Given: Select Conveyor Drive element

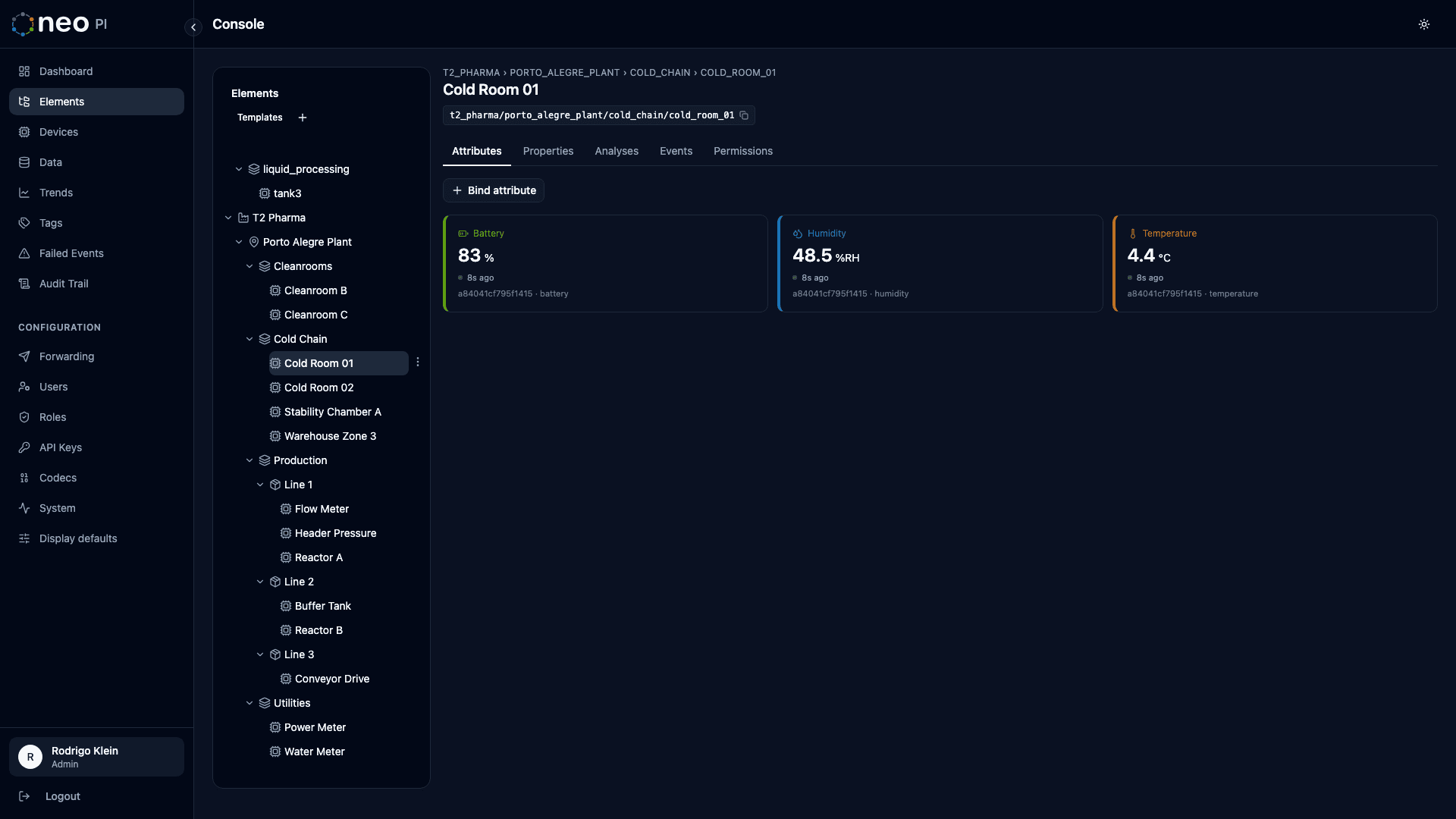Looking at the screenshot, I should point(332,679).
